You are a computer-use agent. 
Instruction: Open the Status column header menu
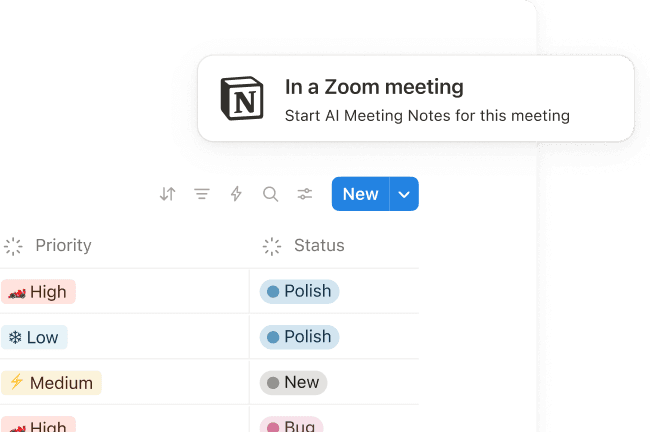(318, 246)
